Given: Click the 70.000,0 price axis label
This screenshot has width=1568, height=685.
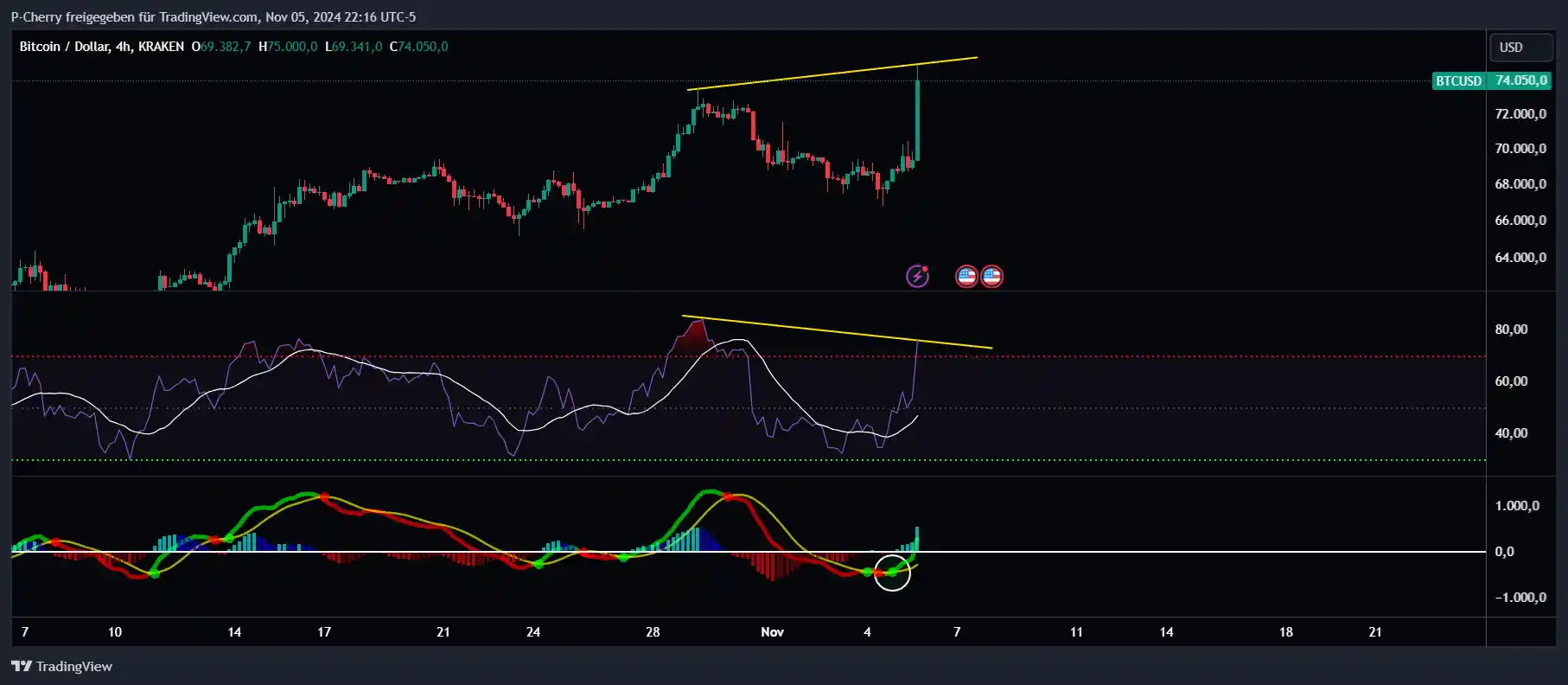Looking at the screenshot, I should tap(1520, 149).
